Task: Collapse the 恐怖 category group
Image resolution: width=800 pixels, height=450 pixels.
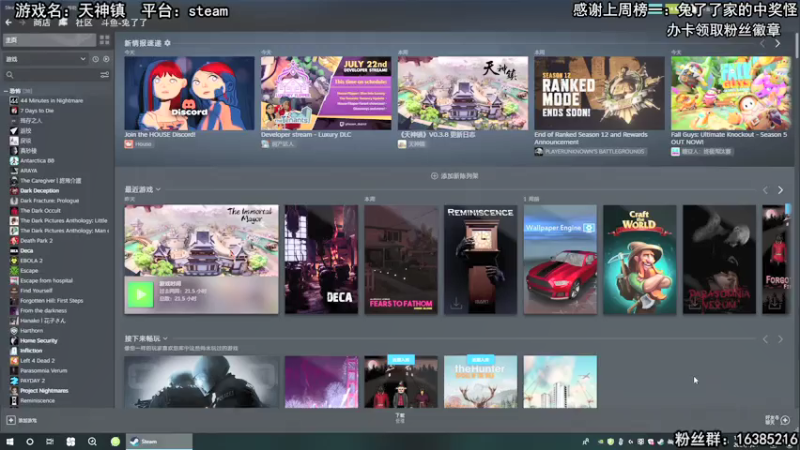Action: pos(6,91)
